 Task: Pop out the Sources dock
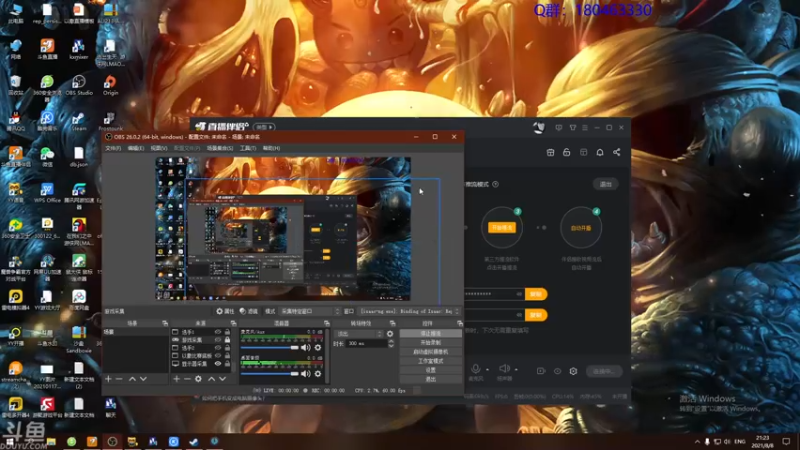pyautogui.click(x=233, y=323)
